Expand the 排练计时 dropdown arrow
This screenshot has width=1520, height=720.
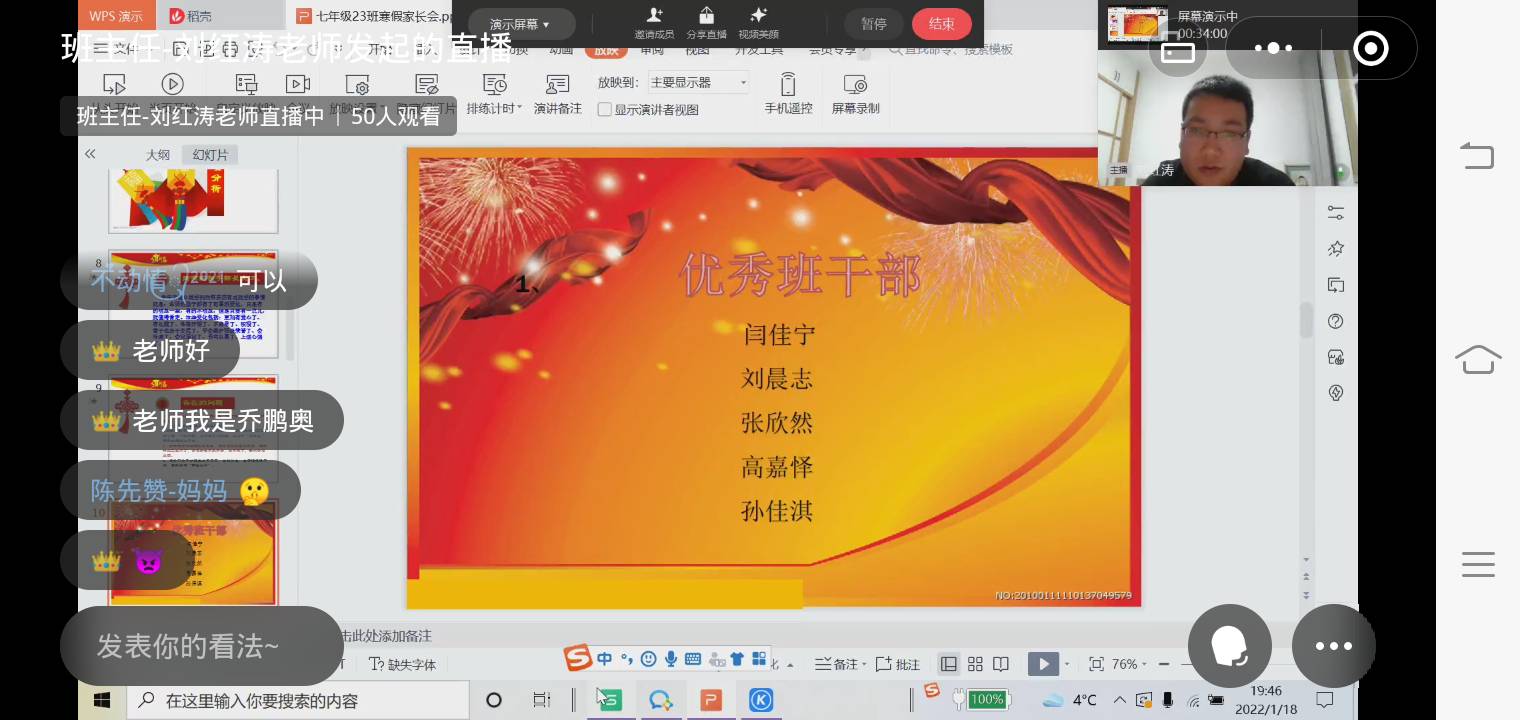520,108
